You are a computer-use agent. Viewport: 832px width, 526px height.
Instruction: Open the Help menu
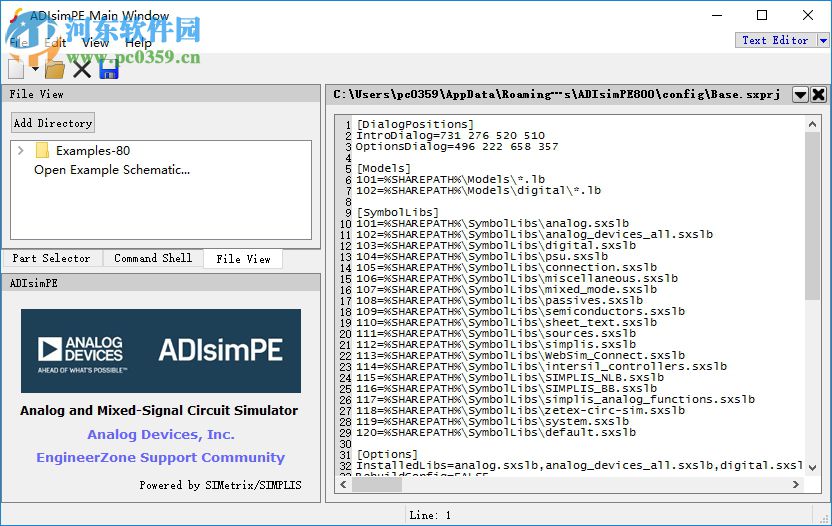point(138,43)
